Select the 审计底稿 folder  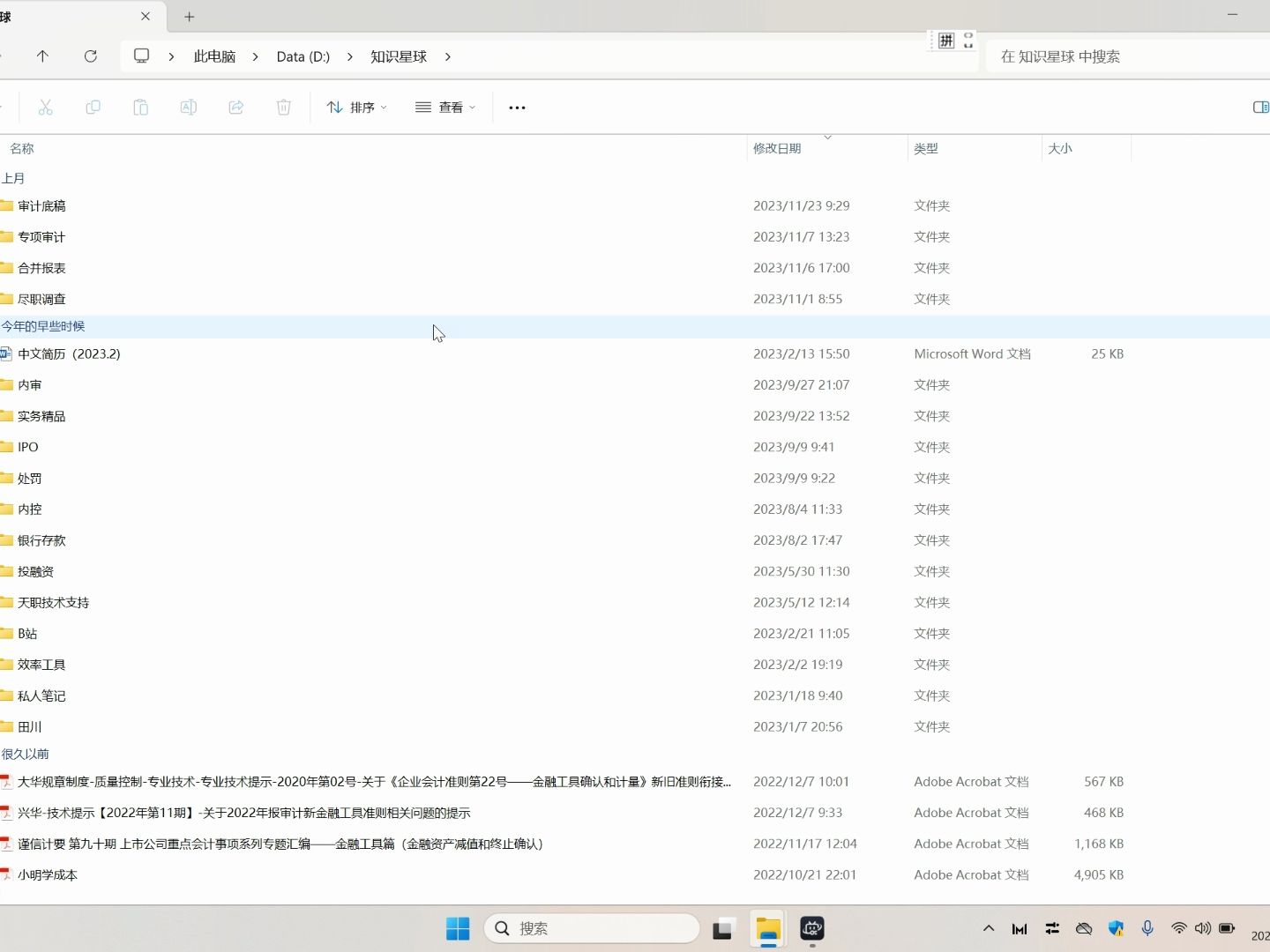[x=41, y=205]
